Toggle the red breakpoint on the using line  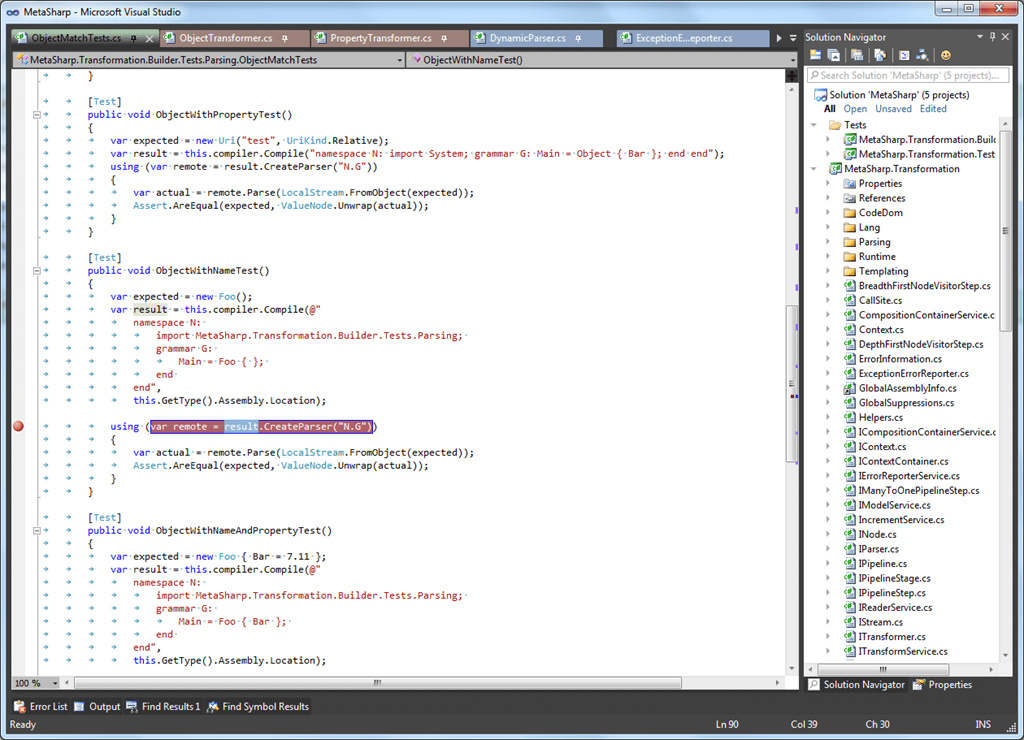point(18,426)
